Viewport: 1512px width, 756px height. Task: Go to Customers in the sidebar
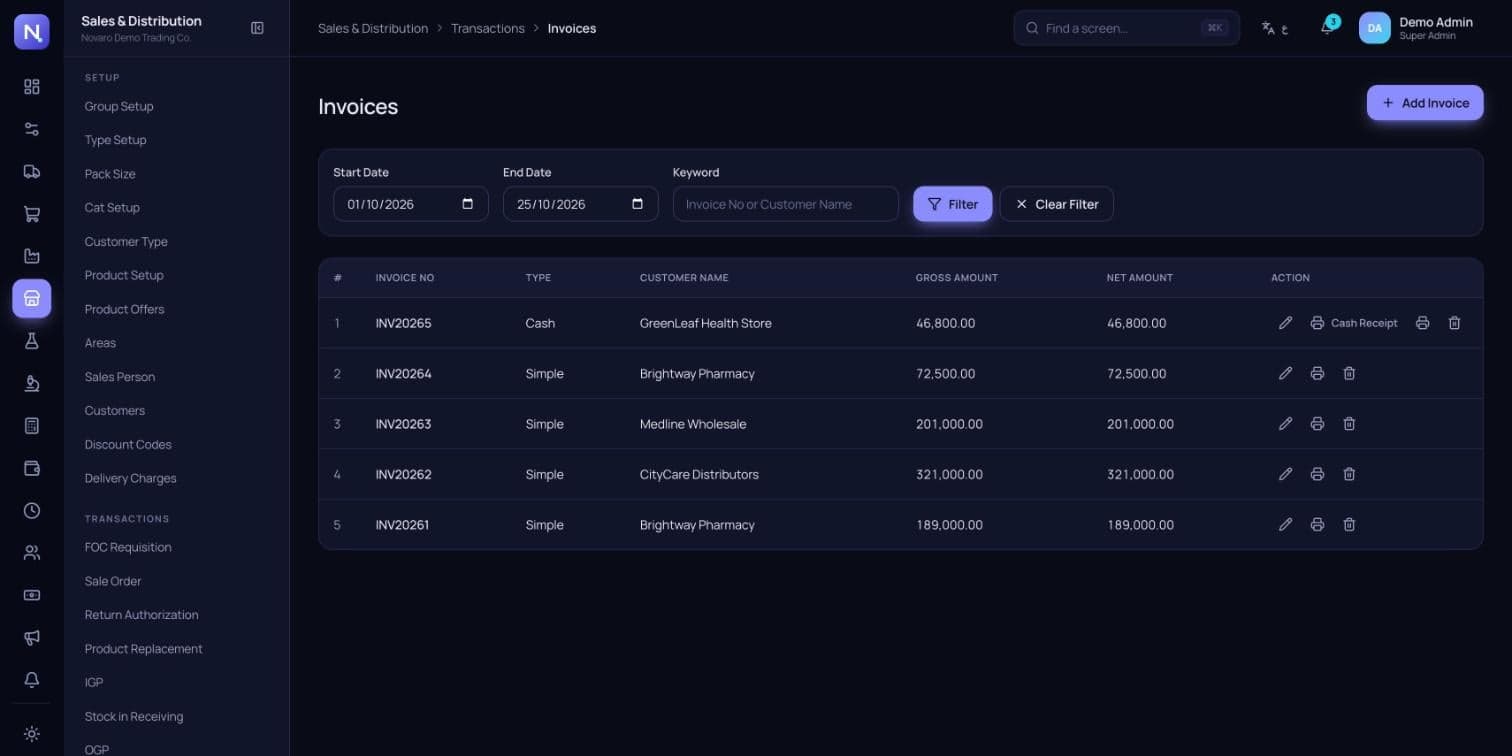point(115,410)
